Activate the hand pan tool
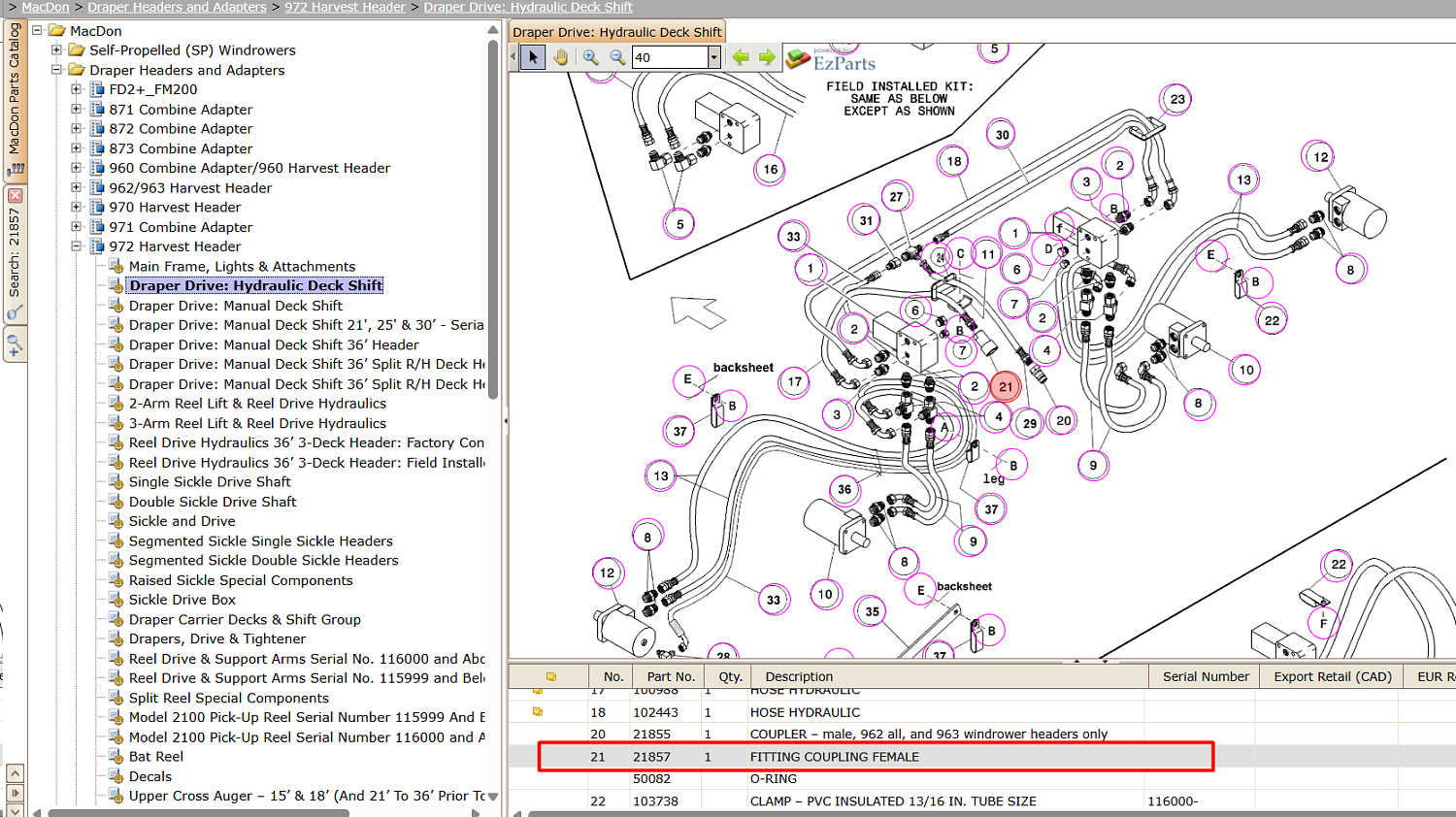Image resolution: width=1456 pixels, height=817 pixels. pos(560,57)
